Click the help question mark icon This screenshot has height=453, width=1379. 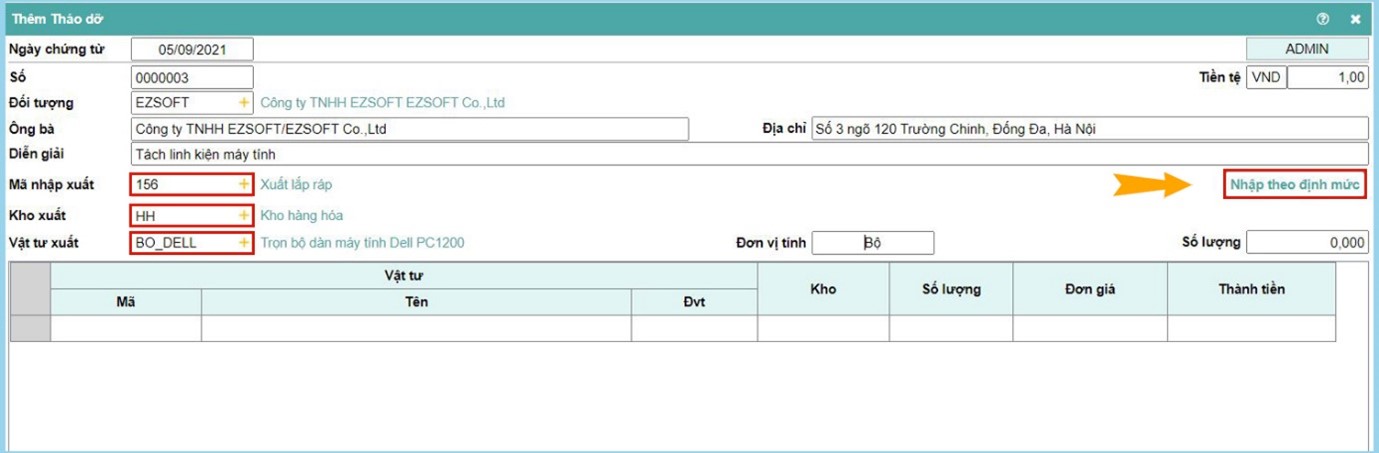coord(1323,19)
